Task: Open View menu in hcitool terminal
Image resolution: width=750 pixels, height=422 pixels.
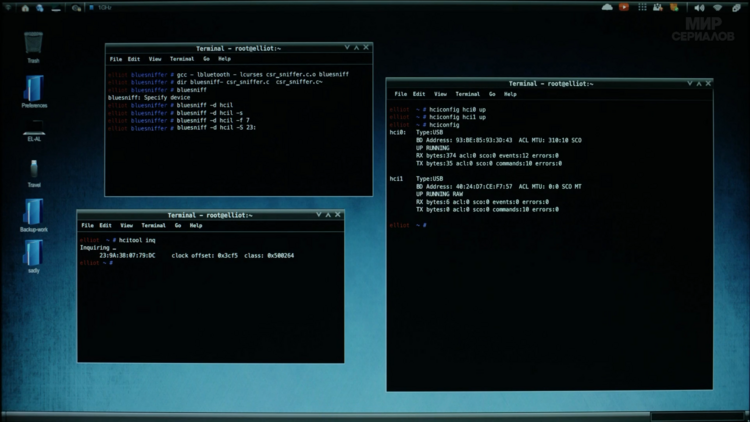Action: click(x=126, y=225)
